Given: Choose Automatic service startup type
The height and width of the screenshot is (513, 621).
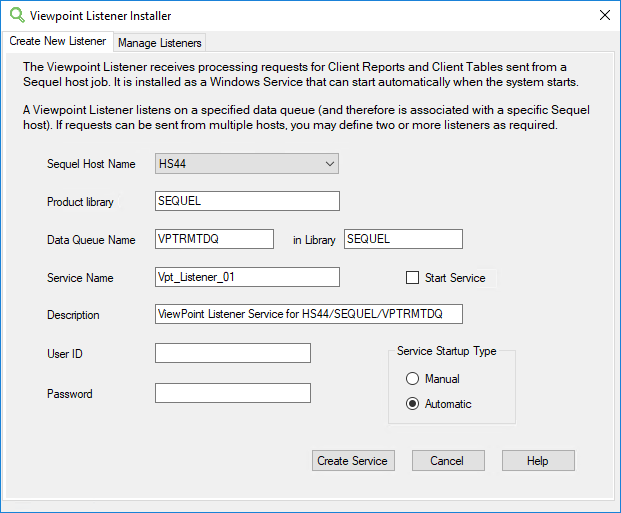Looking at the screenshot, I should (x=412, y=404).
